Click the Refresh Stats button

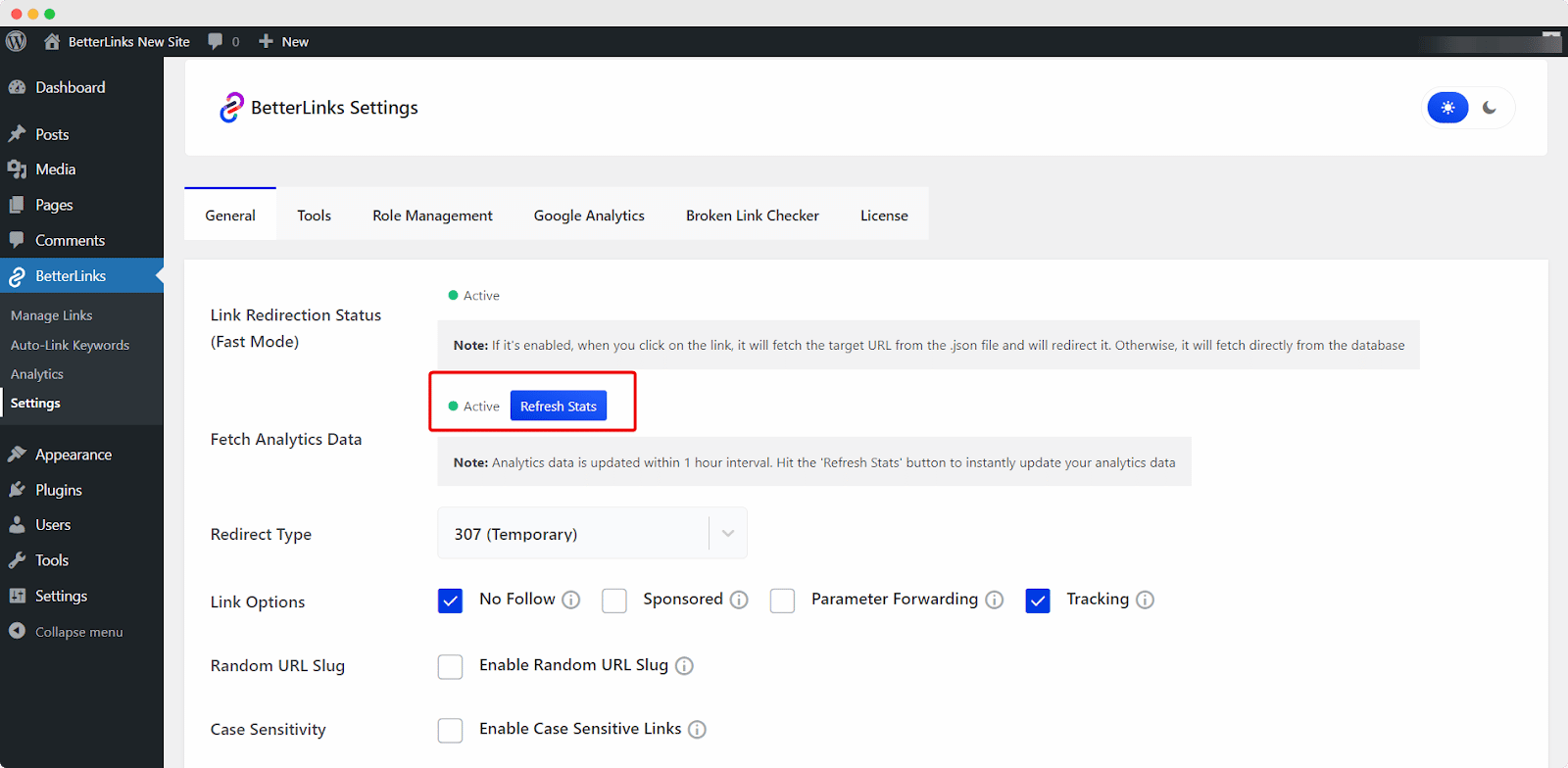559,406
